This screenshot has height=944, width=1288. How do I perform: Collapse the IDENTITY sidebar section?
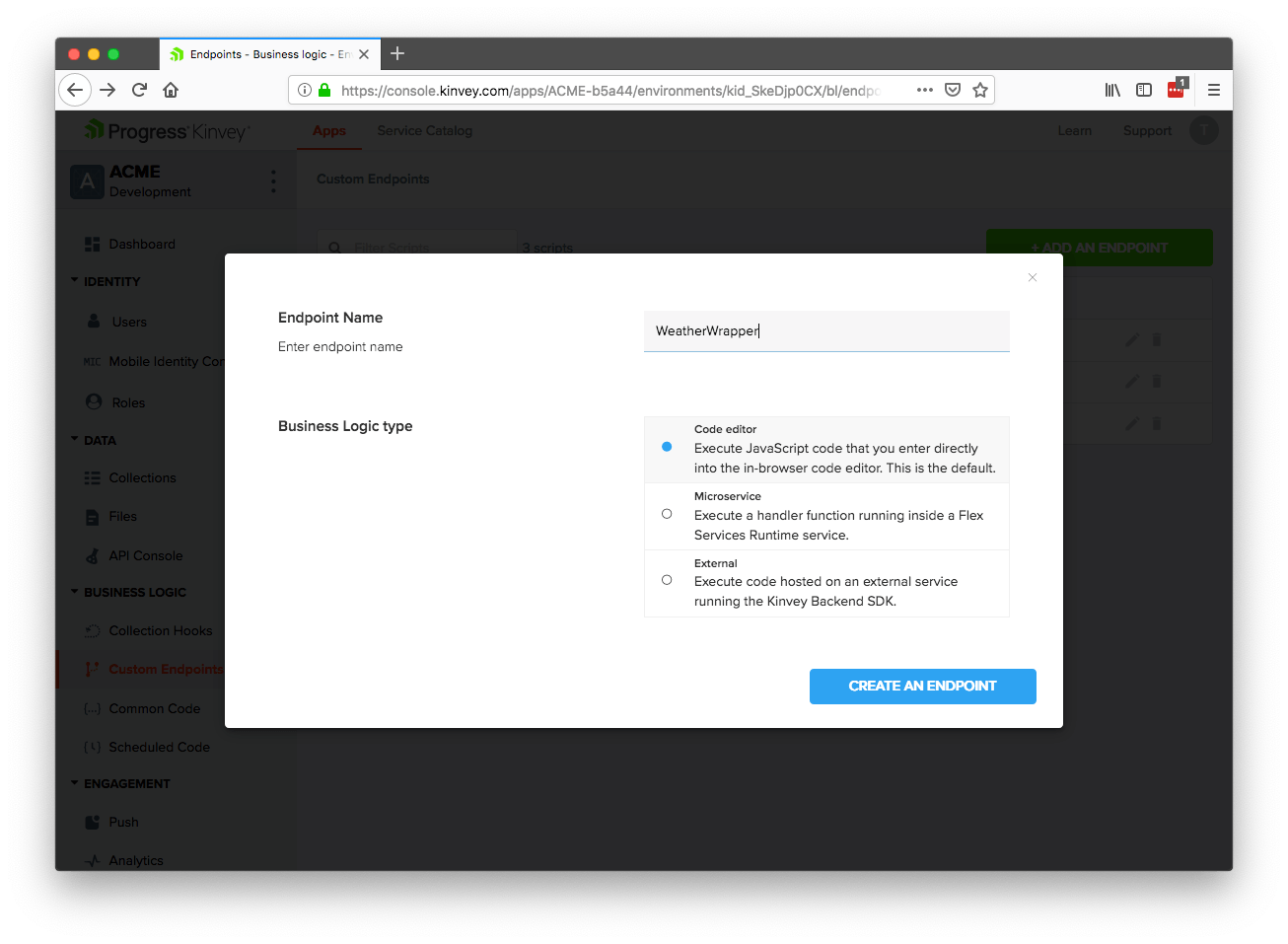[x=75, y=281]
